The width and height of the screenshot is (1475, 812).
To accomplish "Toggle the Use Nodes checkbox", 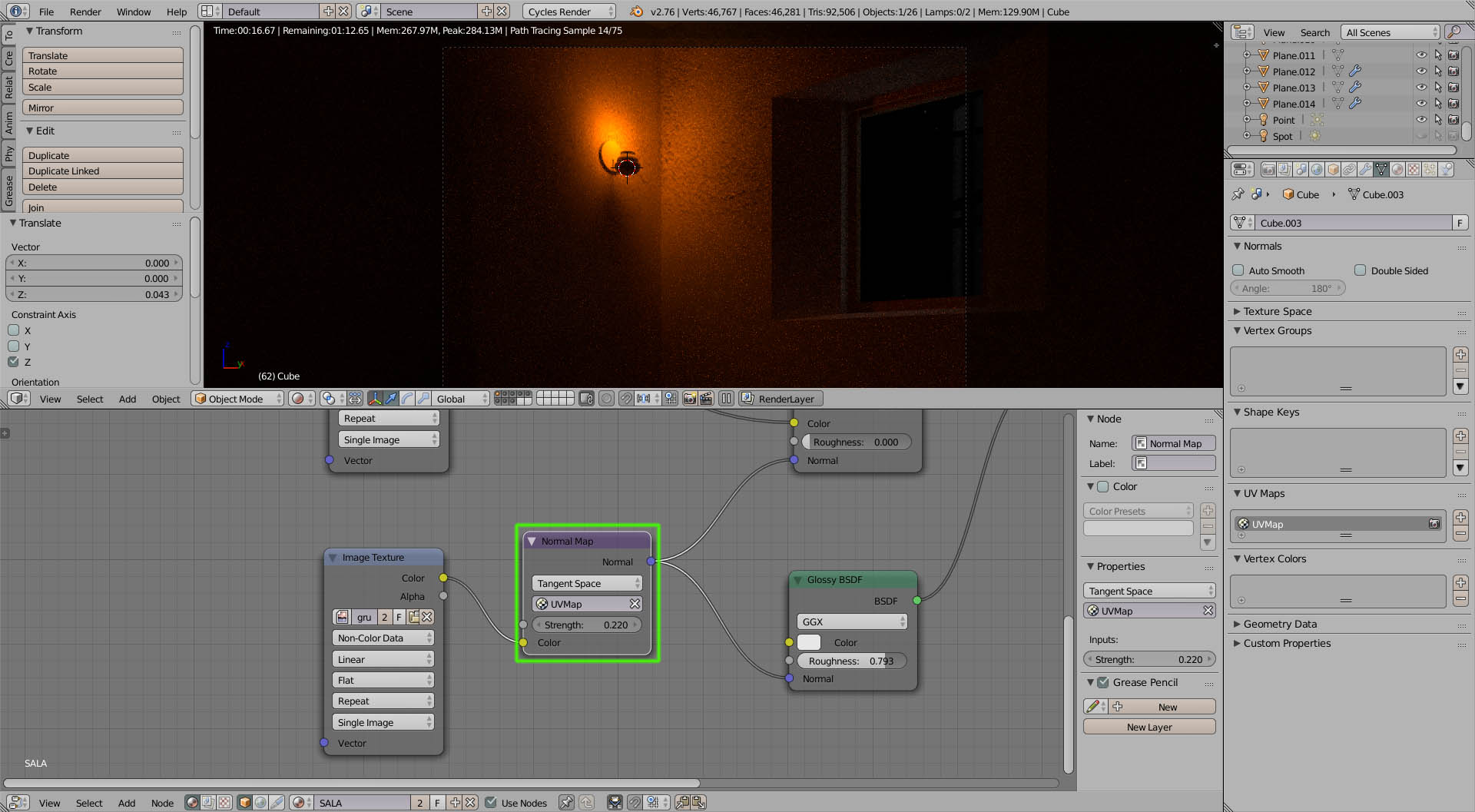I will pos(491,803).
